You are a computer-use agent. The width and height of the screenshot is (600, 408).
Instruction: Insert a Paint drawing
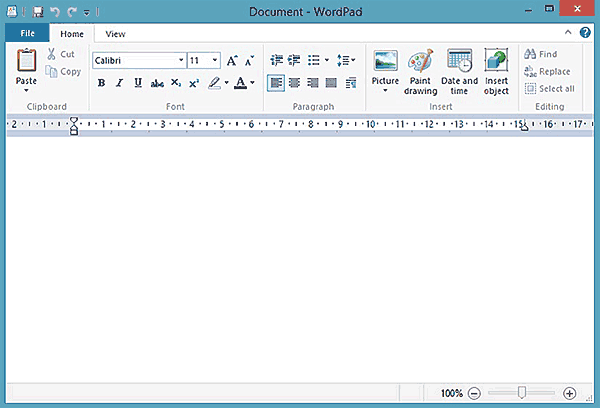pos(420,60)
